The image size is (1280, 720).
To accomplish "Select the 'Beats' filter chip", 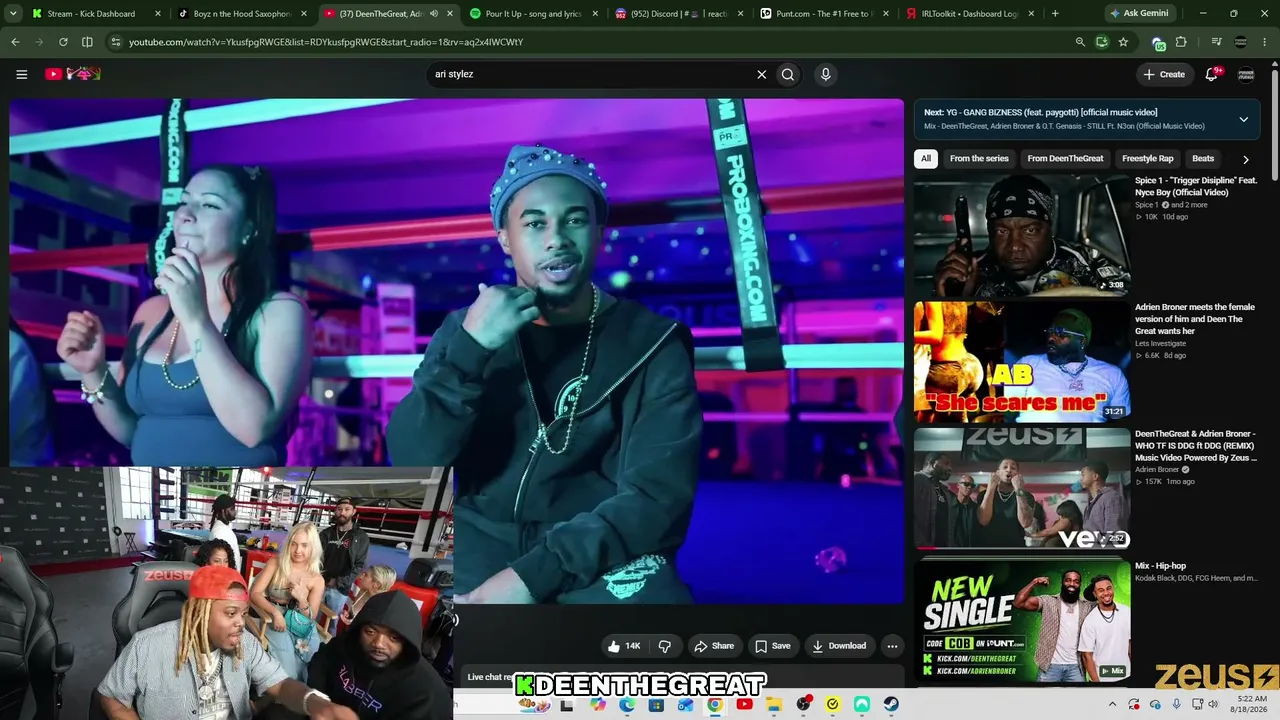I will (x=1203, y=158).
